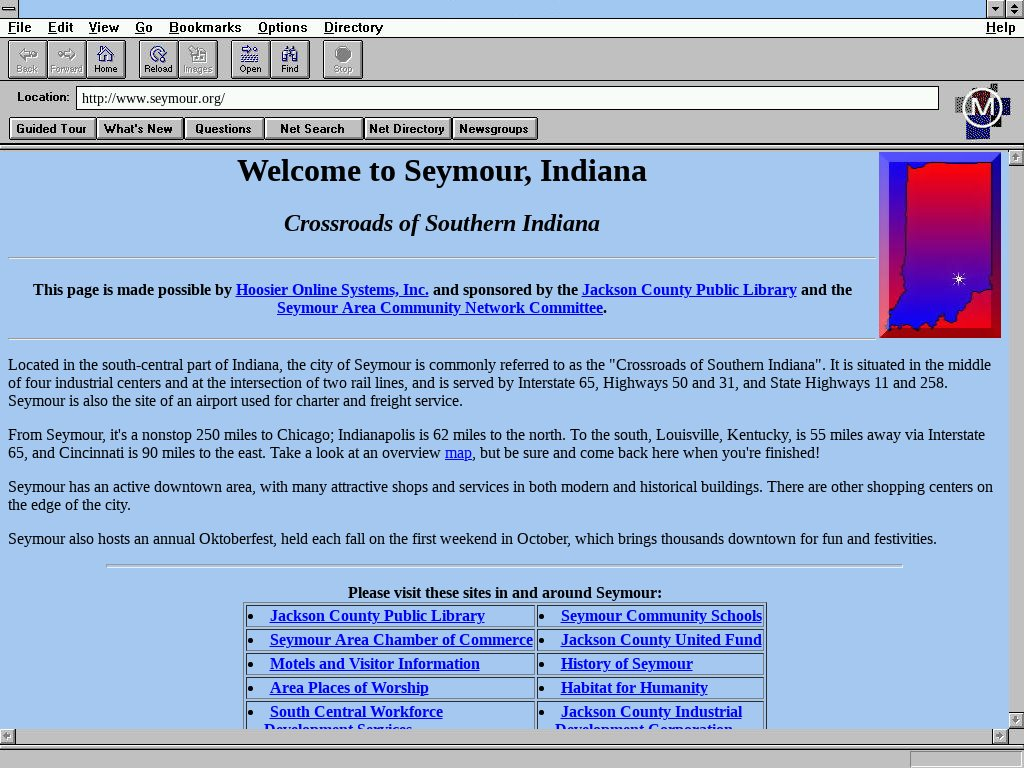Screen dimensions: 1024x768
Task: Open a location with Open icon
Action: [250, 59]
